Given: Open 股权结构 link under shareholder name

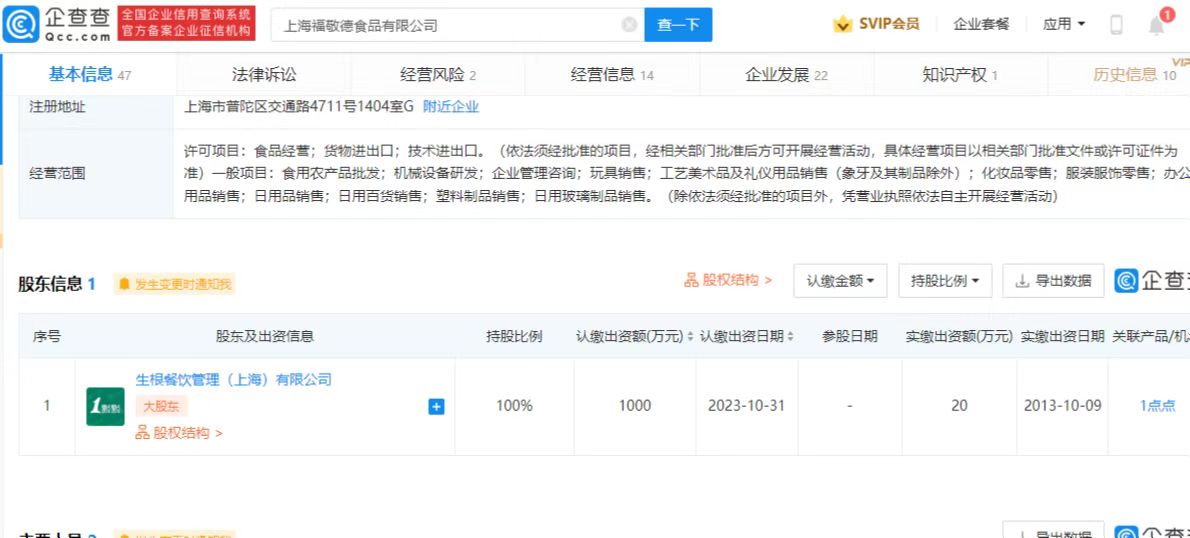Looking at the screenshot, I should coord(179,433).
